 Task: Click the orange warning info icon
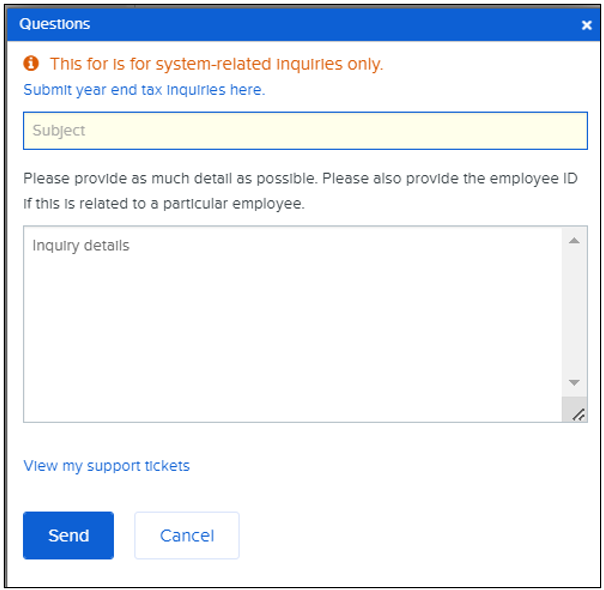coord(31,64)
